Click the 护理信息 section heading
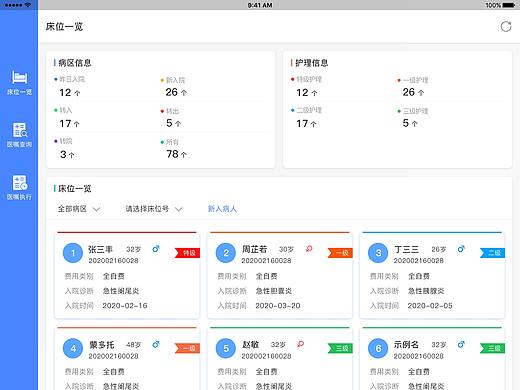This screenshot has width=520, height=390. pyautogui.click(x=312, y=63)
